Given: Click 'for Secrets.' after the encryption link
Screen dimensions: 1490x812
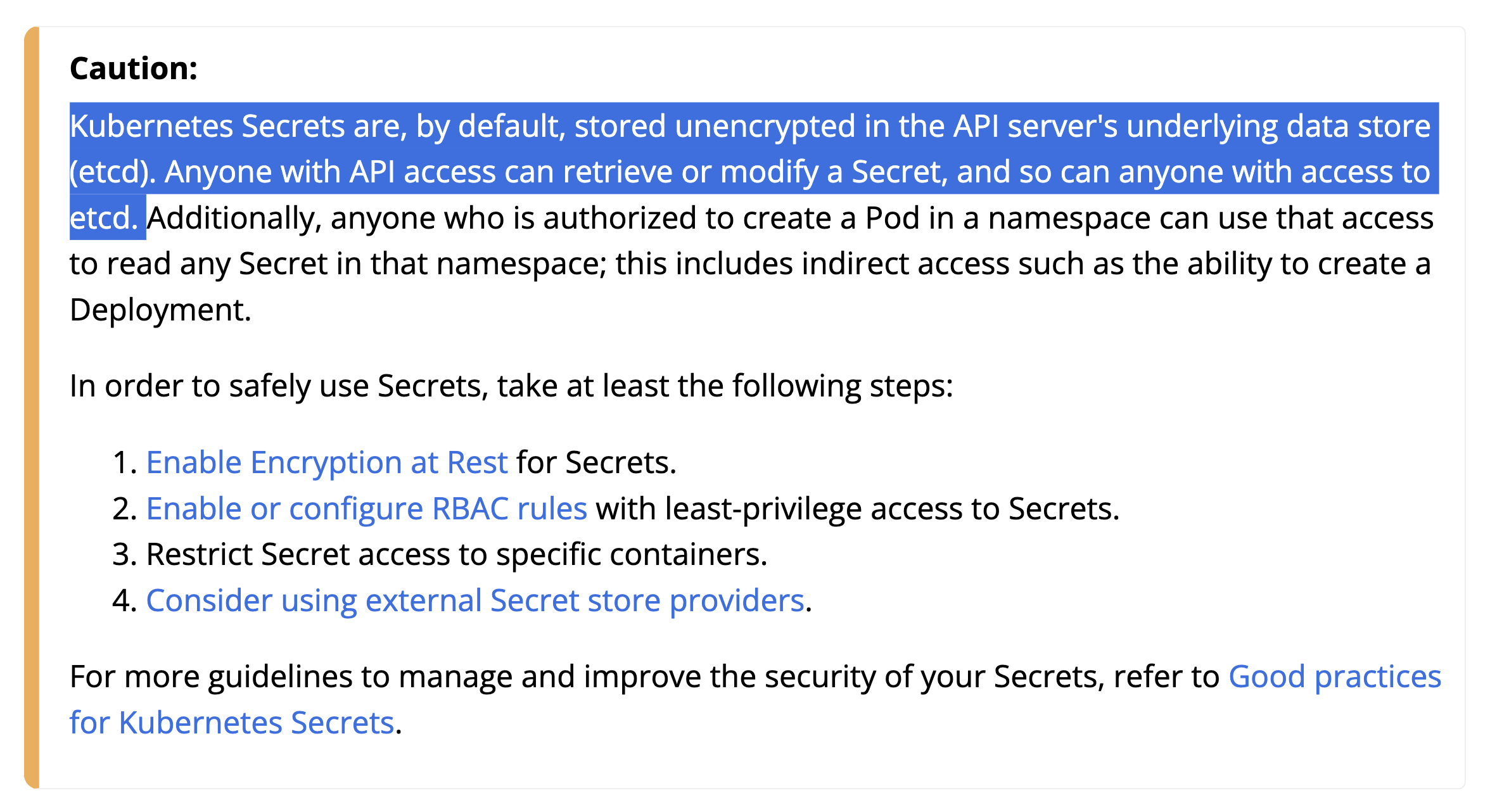Looking at the screenshot, I should click(596, 462).
